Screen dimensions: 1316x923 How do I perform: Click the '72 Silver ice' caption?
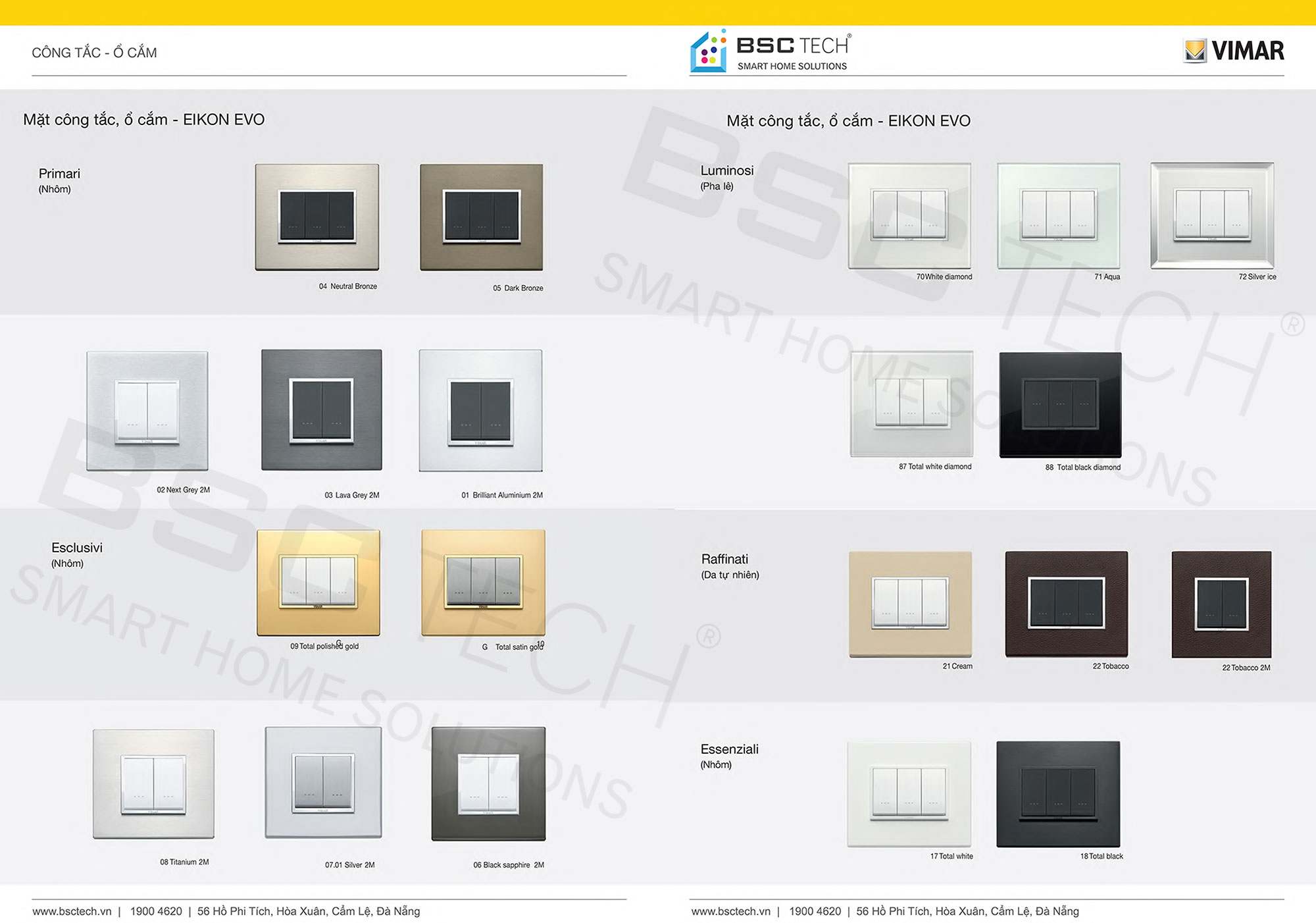tap(1257, 277)
